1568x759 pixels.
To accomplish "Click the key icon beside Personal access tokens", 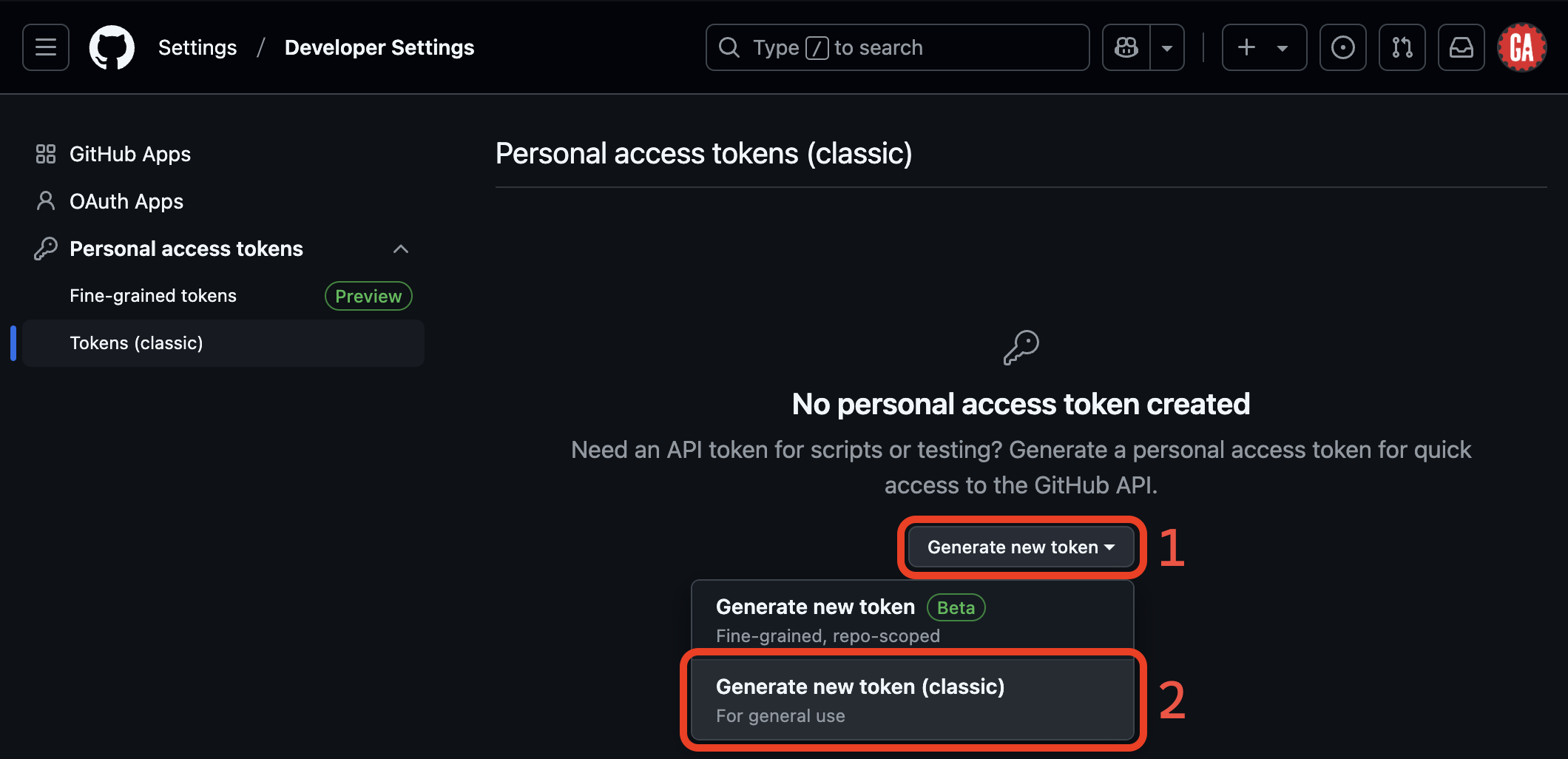I will point(46,249).
